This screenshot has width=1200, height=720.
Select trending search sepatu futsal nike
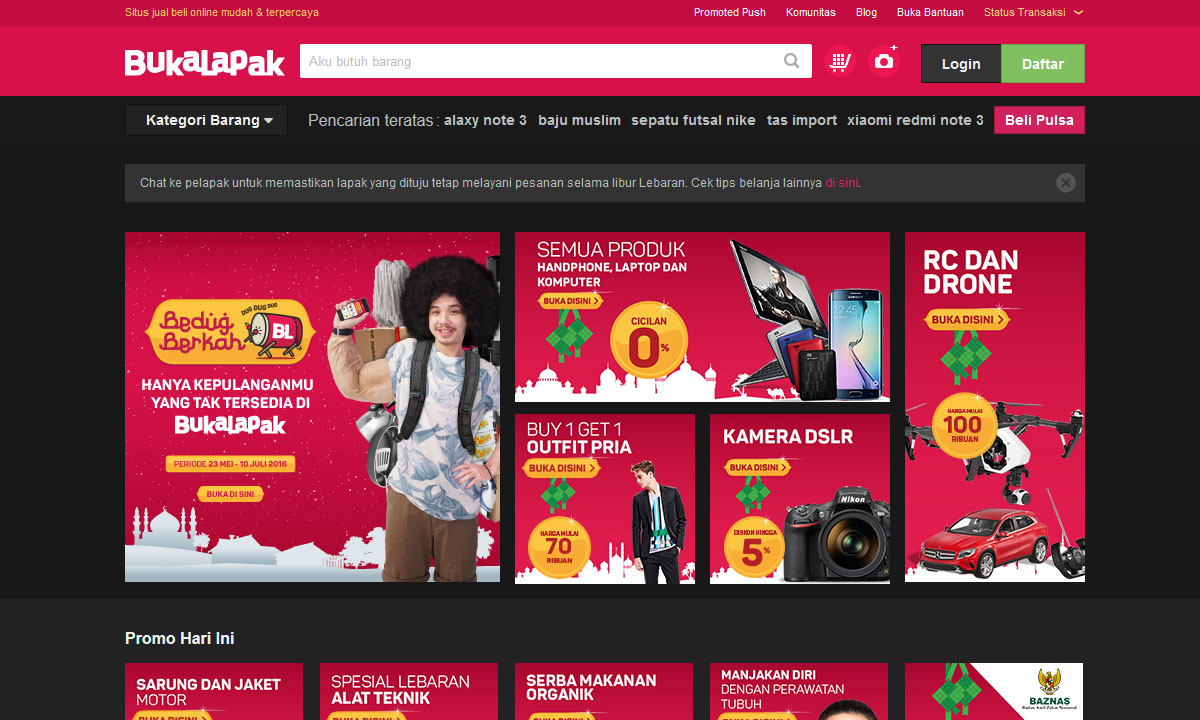693,120
